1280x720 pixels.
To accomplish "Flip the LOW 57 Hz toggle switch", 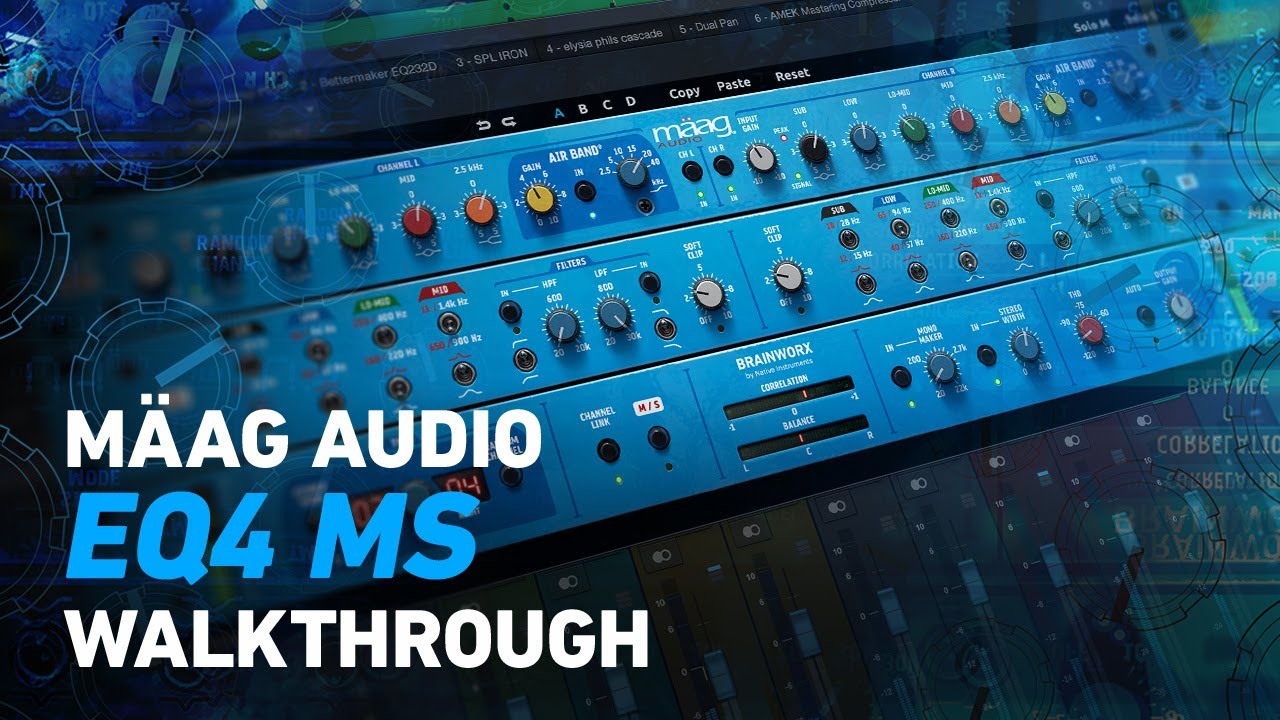I will tap(916, 271).
